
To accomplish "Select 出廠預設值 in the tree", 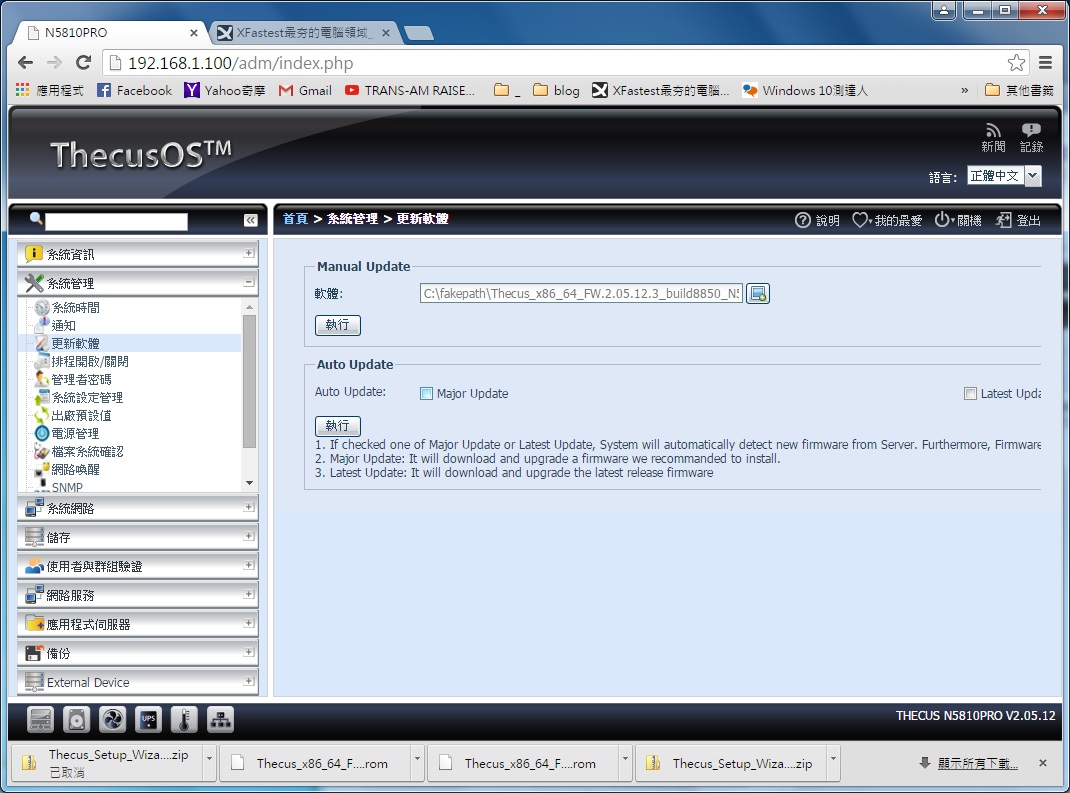I will tap(81, 415).
